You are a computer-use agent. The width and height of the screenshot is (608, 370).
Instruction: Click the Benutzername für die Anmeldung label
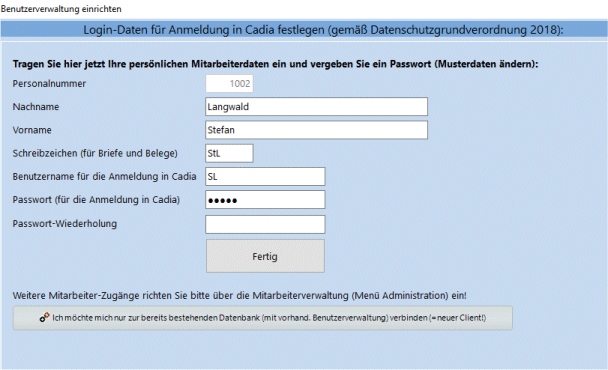click(x=104, y=176)
